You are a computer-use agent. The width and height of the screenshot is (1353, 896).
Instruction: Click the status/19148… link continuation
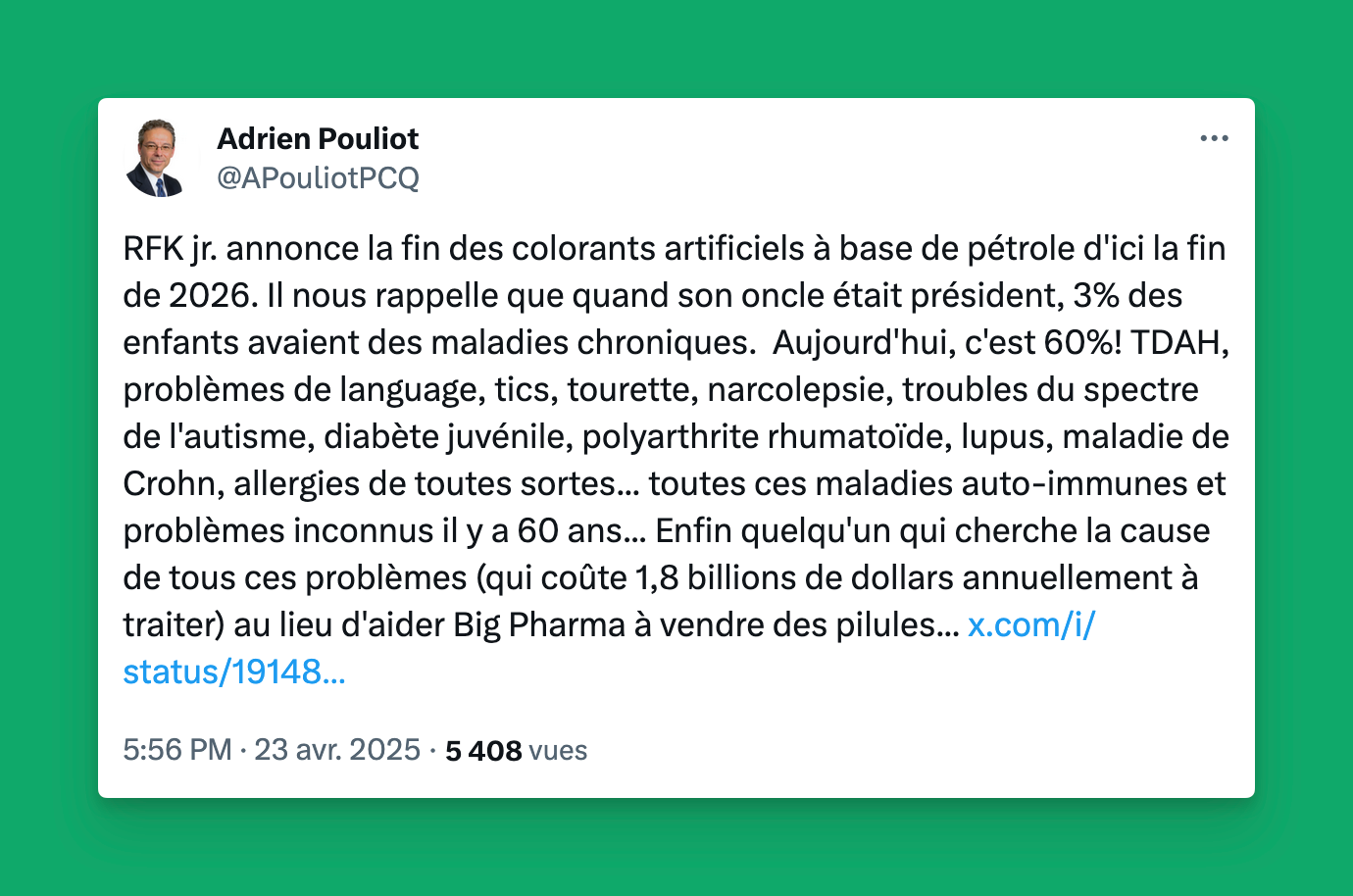click(x=234, y=672)
